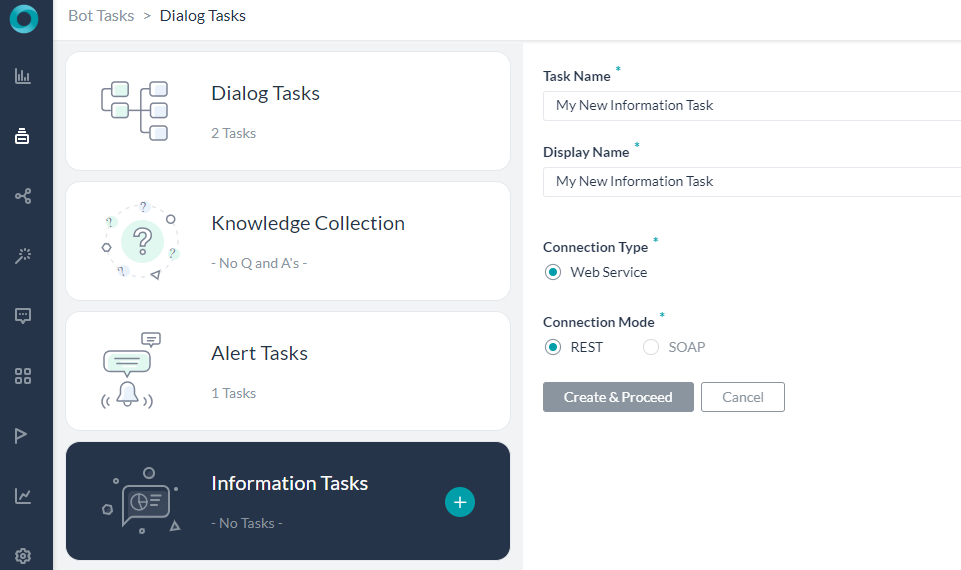Image resolution: width=961 pixels, height=570 pixels.
Task: Open the four-squares grid sidebar icon
Action: pos(23,376)
